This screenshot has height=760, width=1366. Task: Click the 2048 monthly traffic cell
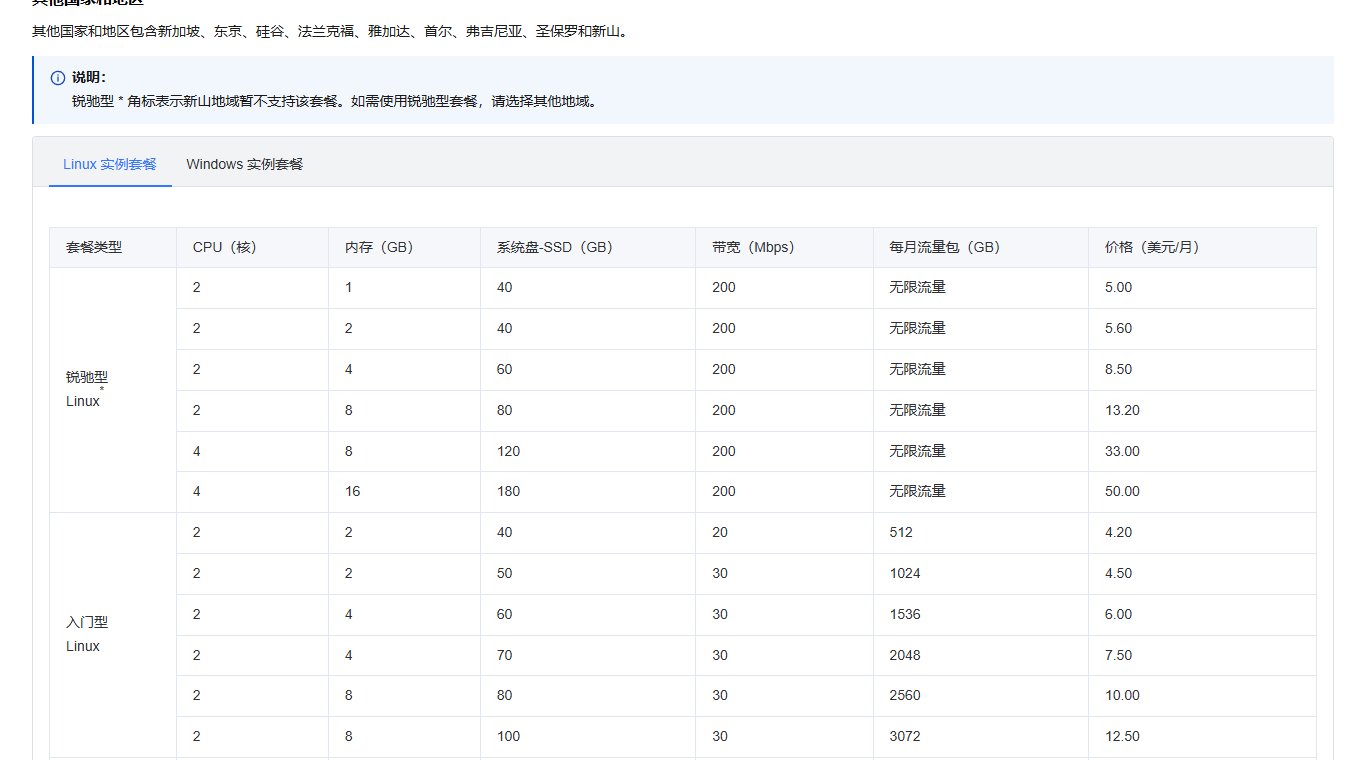[x=980, y=655]
